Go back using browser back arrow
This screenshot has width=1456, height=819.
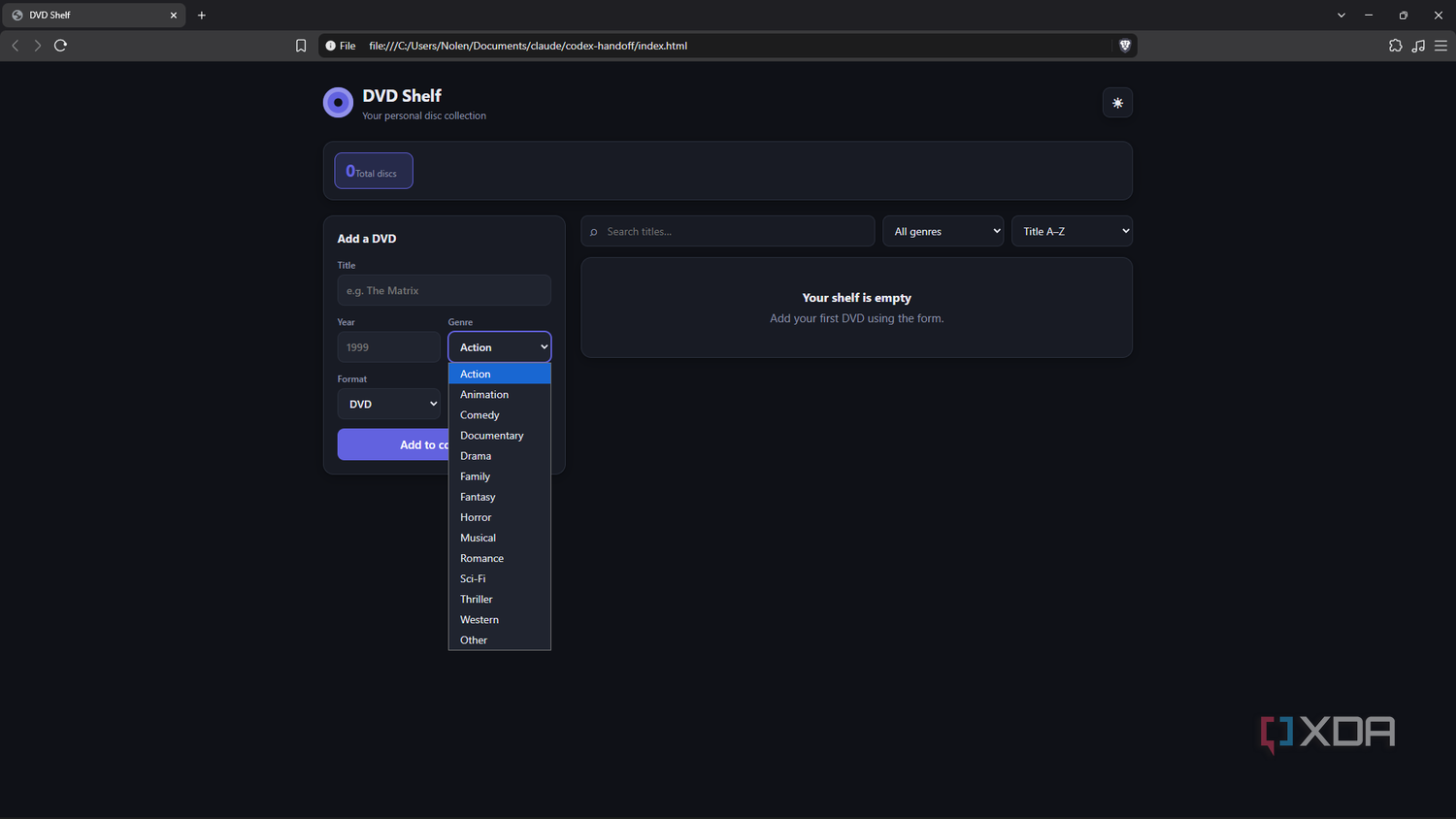click(x=16, y=46)
